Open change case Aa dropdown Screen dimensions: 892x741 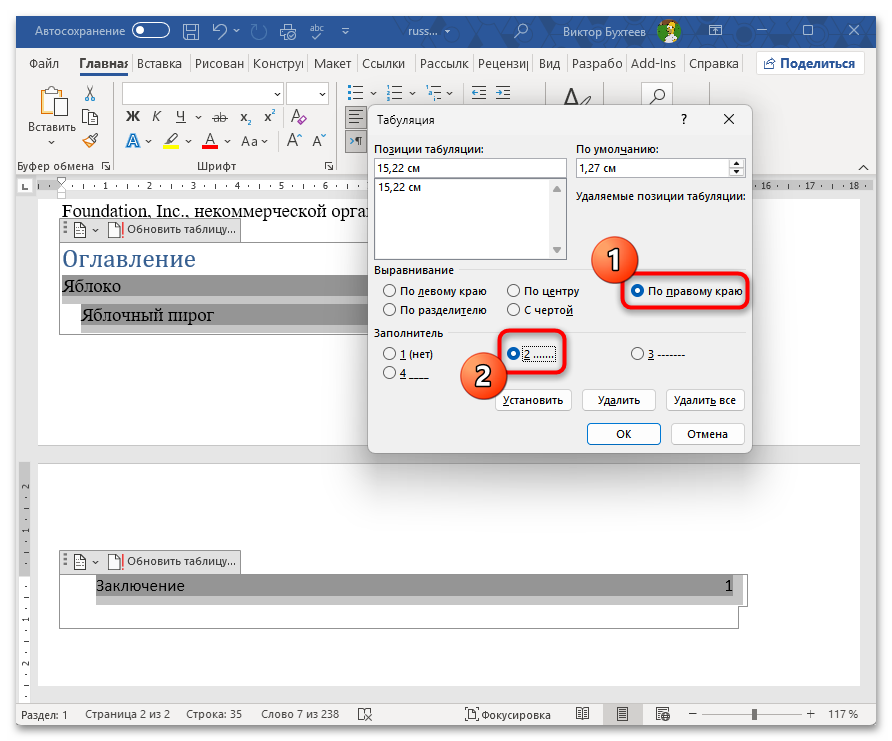coord(254,141)
